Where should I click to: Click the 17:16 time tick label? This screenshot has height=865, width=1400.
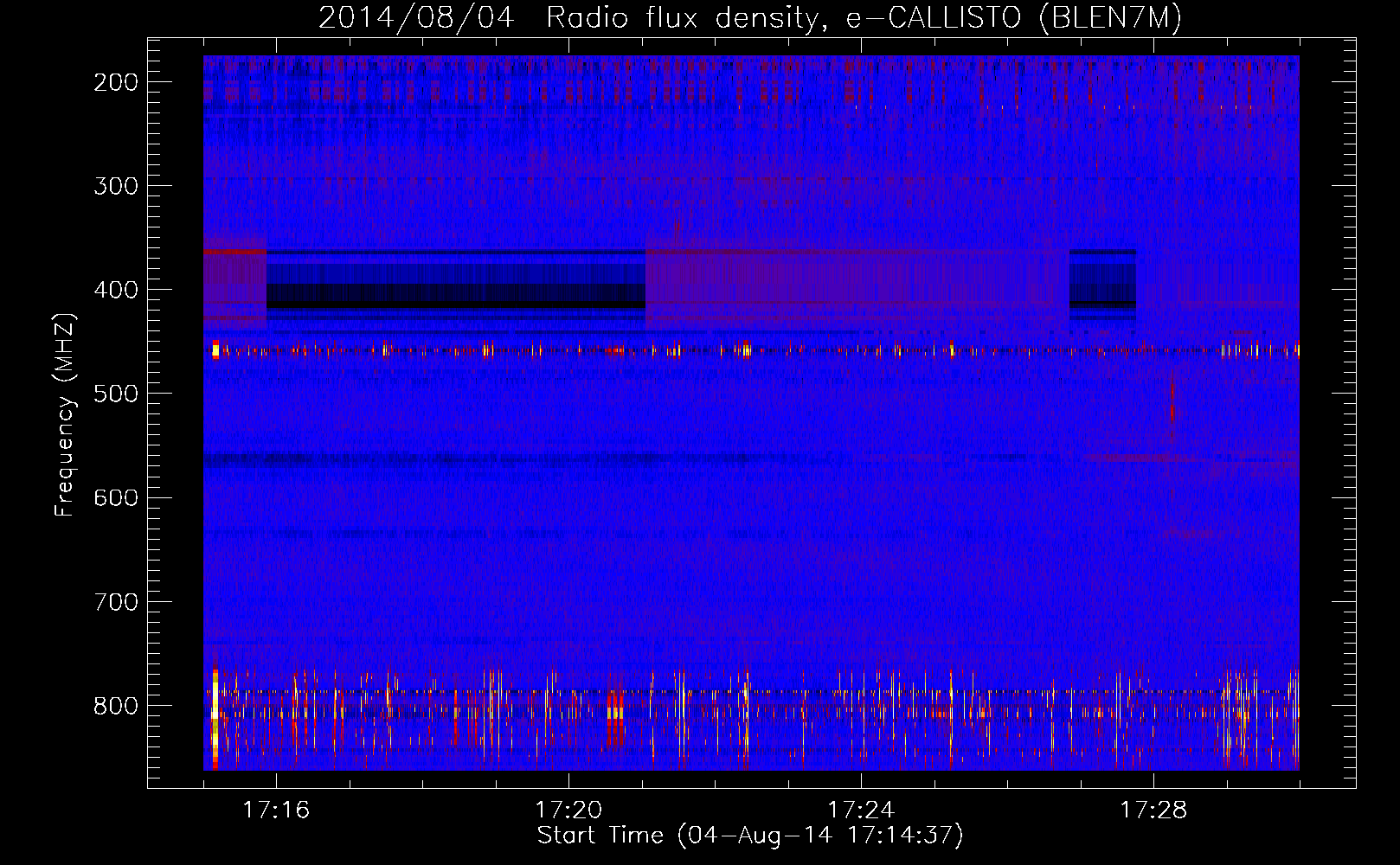pos(276,810)
